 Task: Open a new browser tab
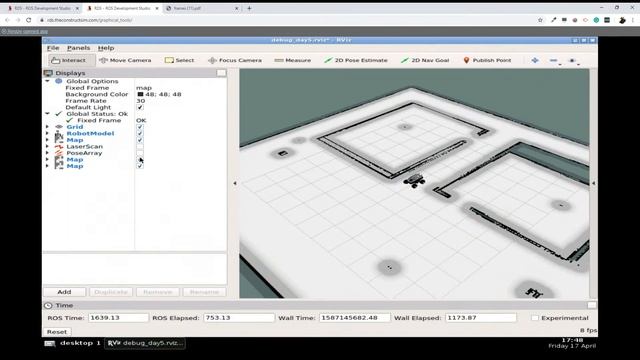[x=249, y=8]
